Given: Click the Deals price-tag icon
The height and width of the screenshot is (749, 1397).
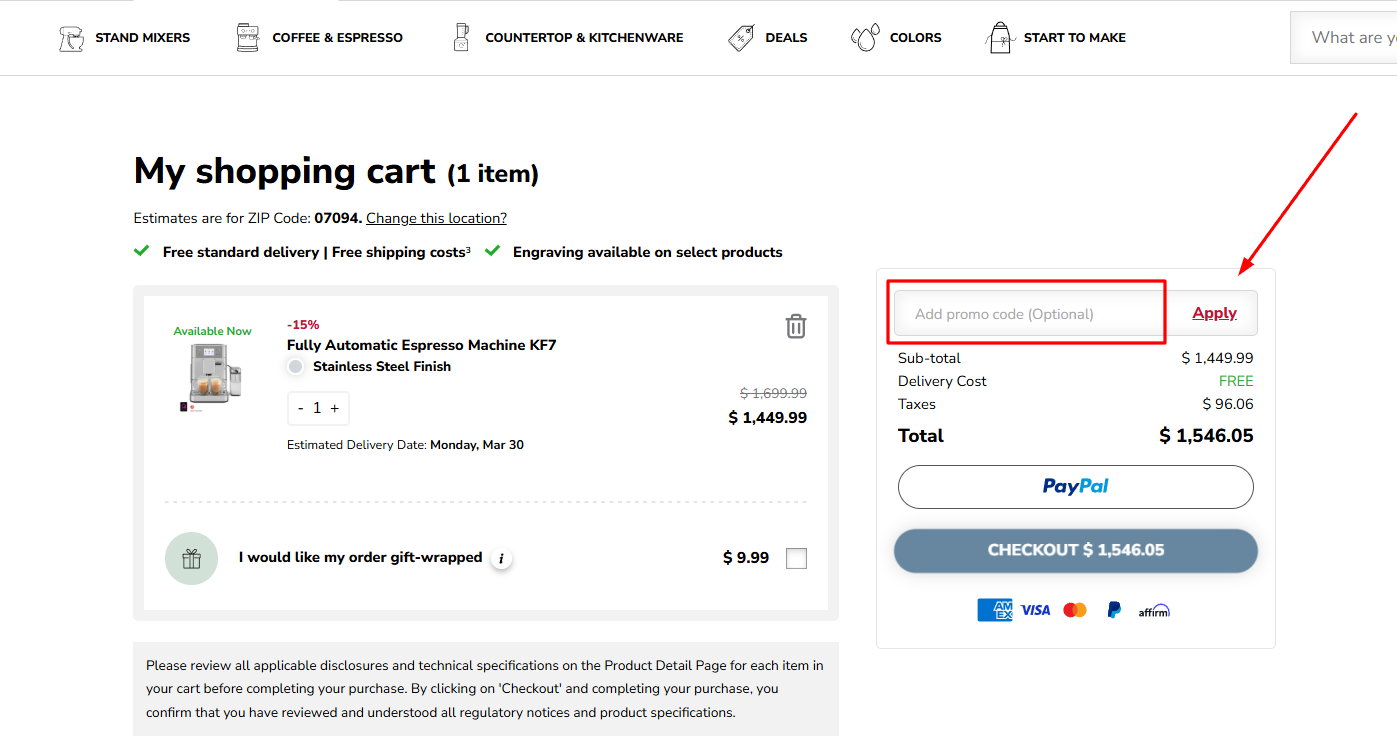Looking at the screenshot, I should [x=741, y=36].
